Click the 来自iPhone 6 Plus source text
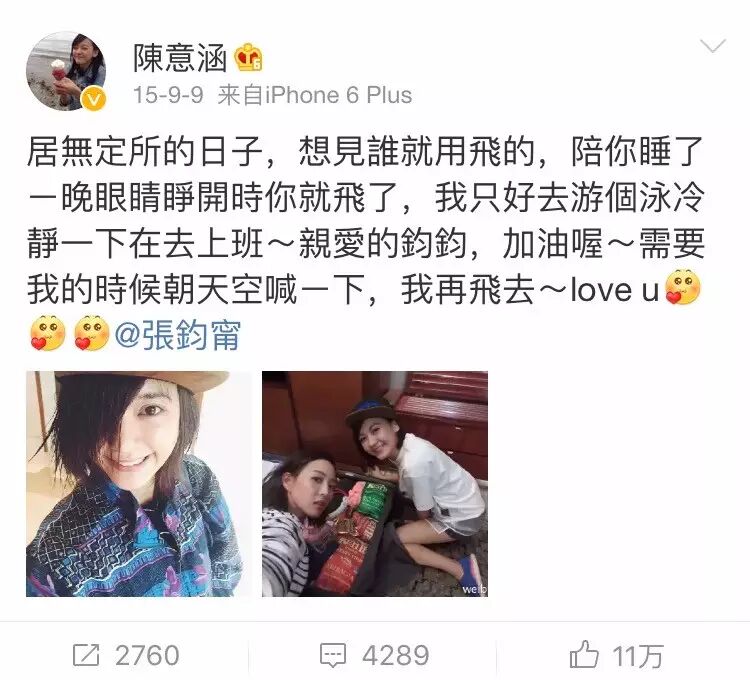The width and height of the screenshot is (750, 680). pos(315,95)
